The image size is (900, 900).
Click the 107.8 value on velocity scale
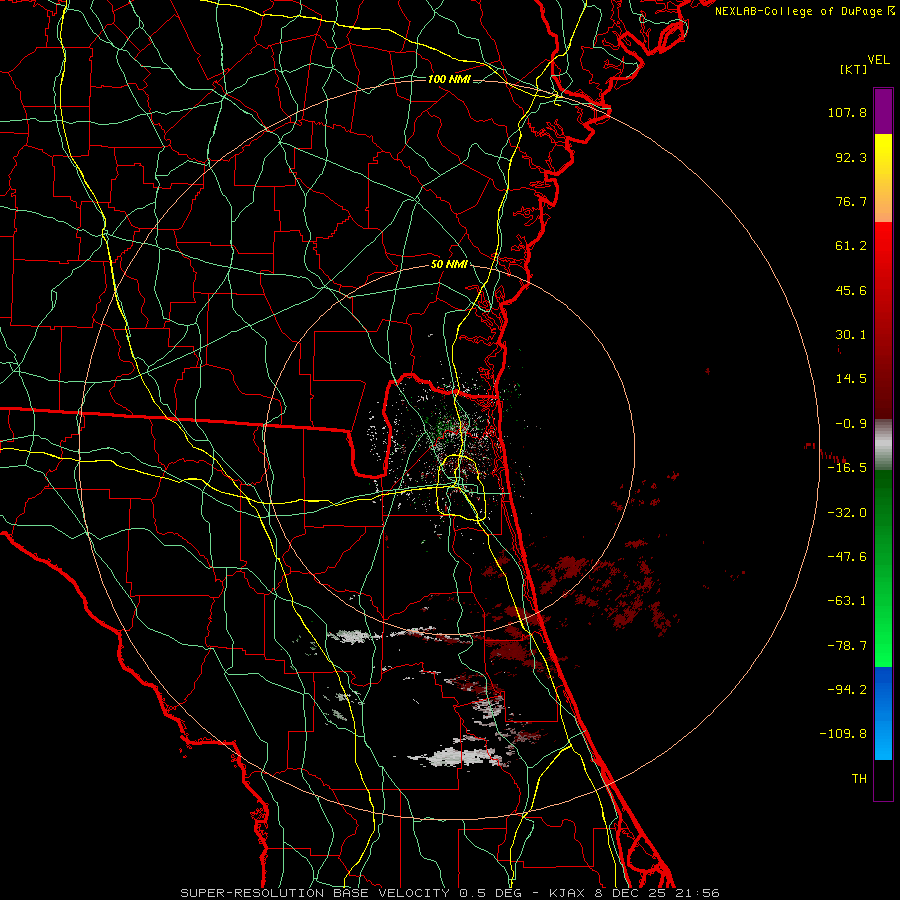(x=847, y=112)
